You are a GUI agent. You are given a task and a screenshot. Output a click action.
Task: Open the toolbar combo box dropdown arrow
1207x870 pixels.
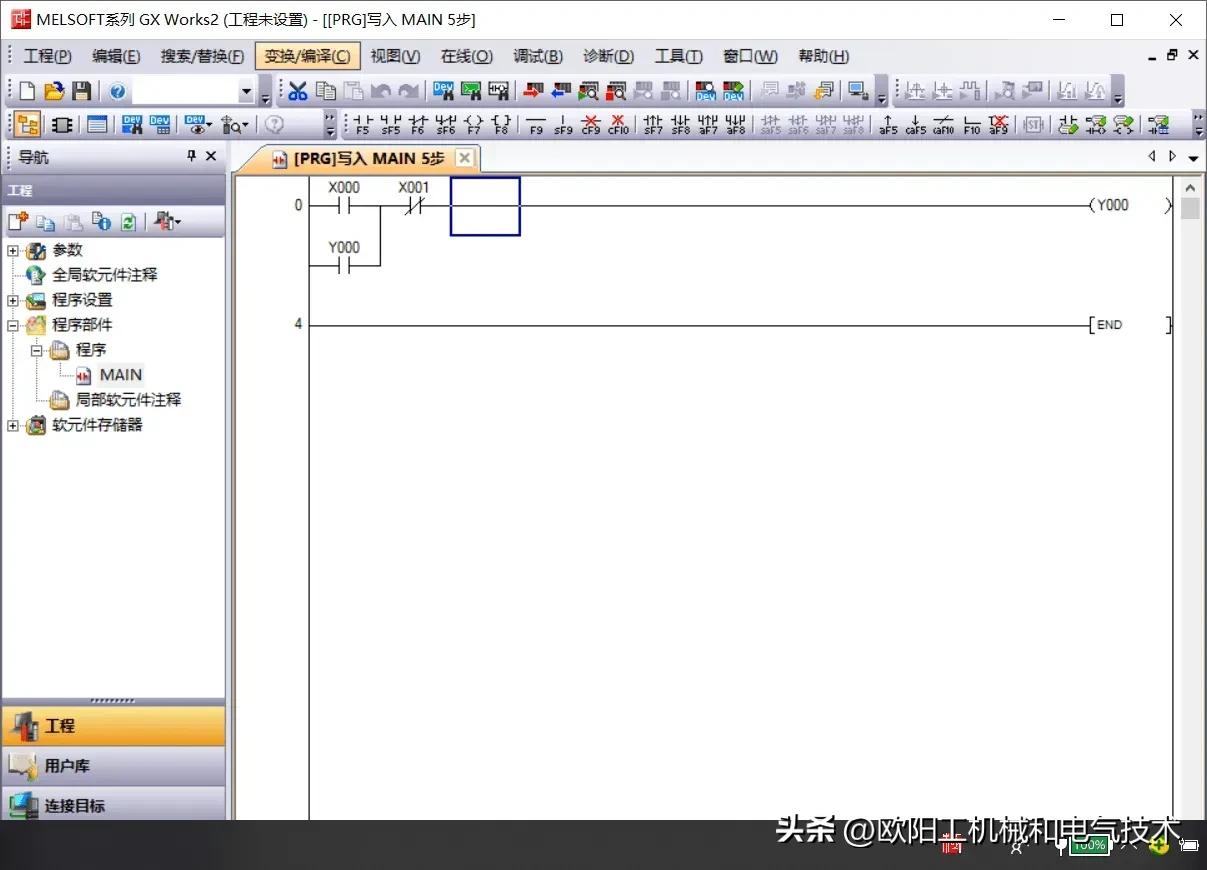tap(246, 92)
